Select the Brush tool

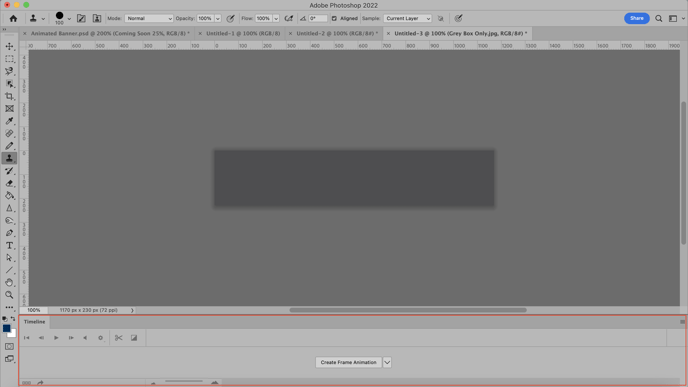click(x=9, y=146)
